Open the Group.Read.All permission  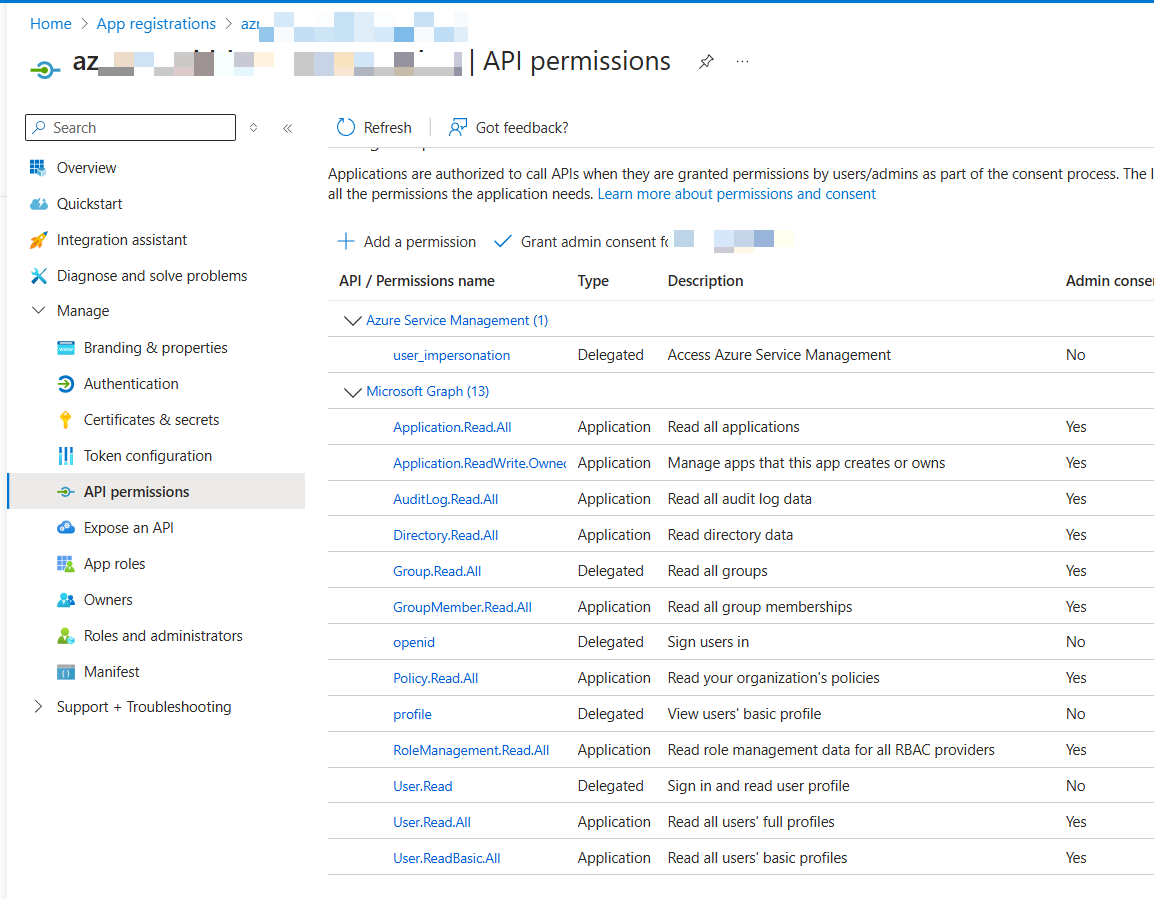[437, 572]
